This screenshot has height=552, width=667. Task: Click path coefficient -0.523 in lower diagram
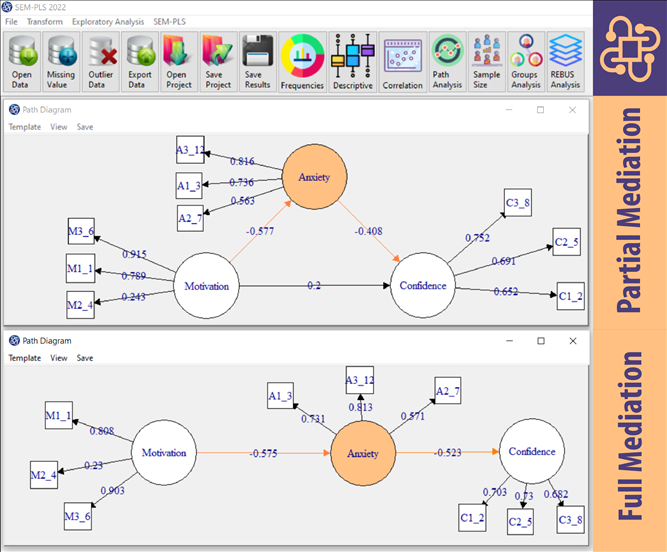pos(448,452)
